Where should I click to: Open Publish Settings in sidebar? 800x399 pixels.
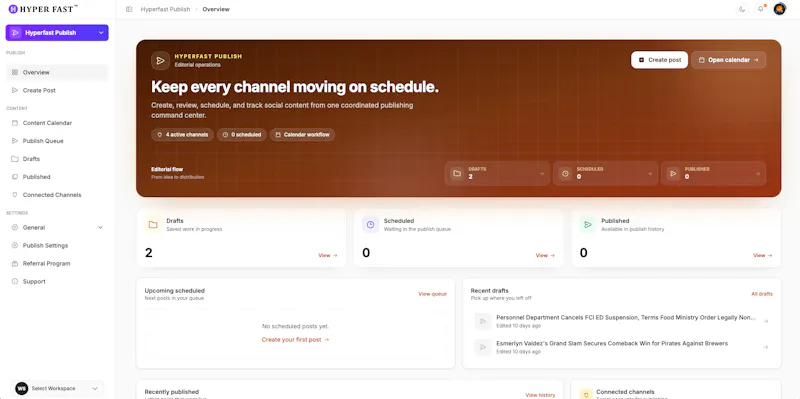click(x=57, y=245)
